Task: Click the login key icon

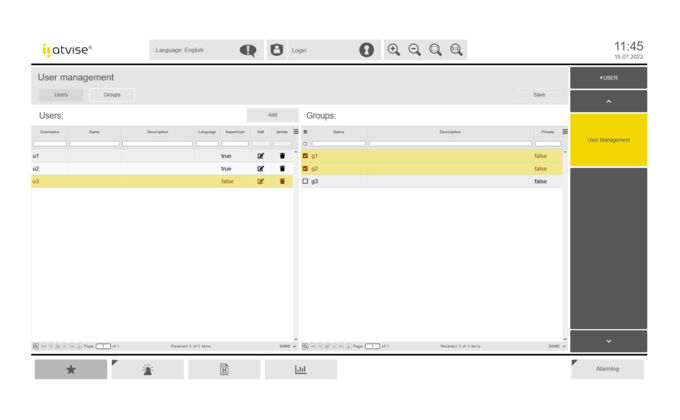Action: 367,50
